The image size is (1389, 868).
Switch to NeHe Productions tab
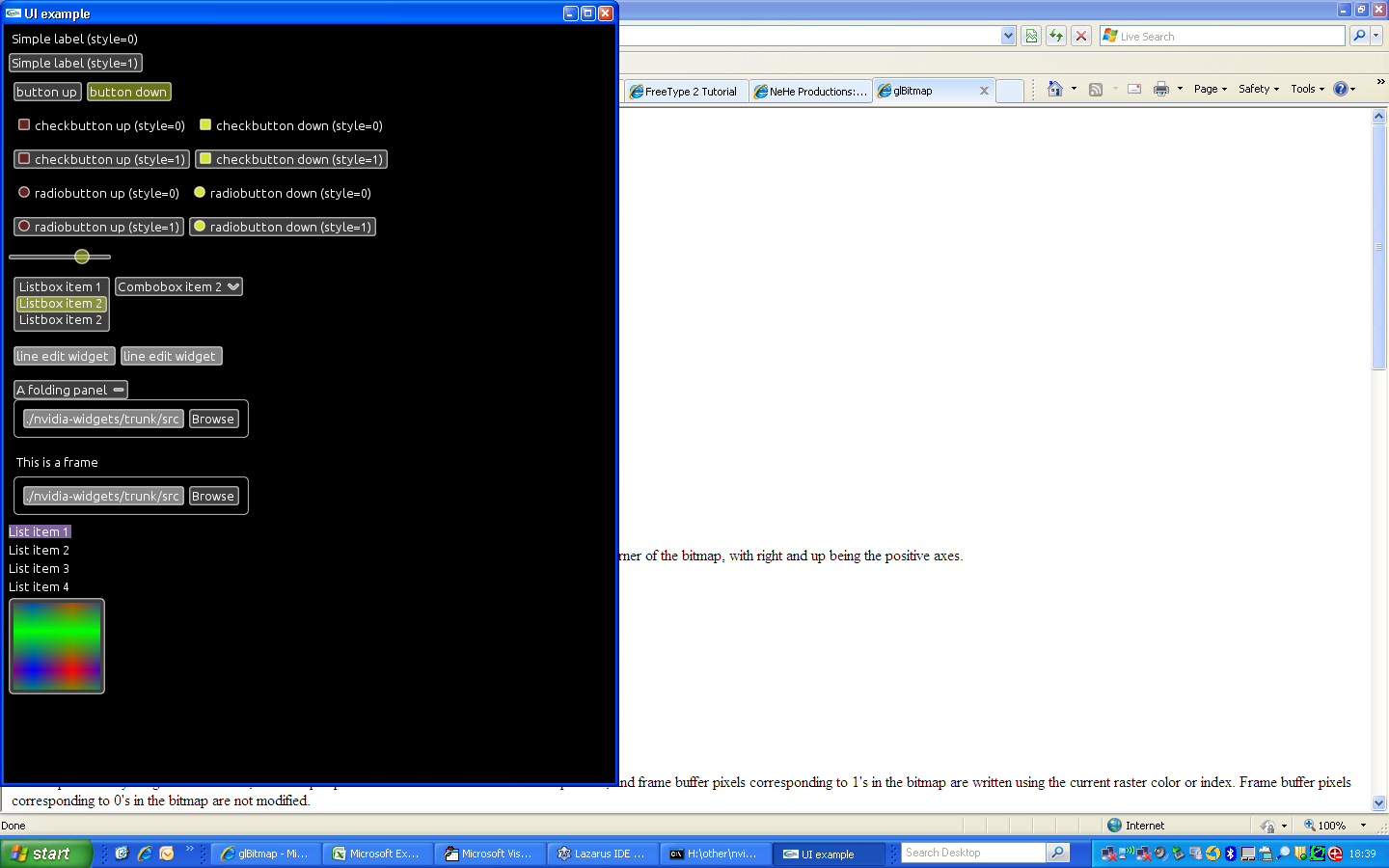[x=811, y=92]
